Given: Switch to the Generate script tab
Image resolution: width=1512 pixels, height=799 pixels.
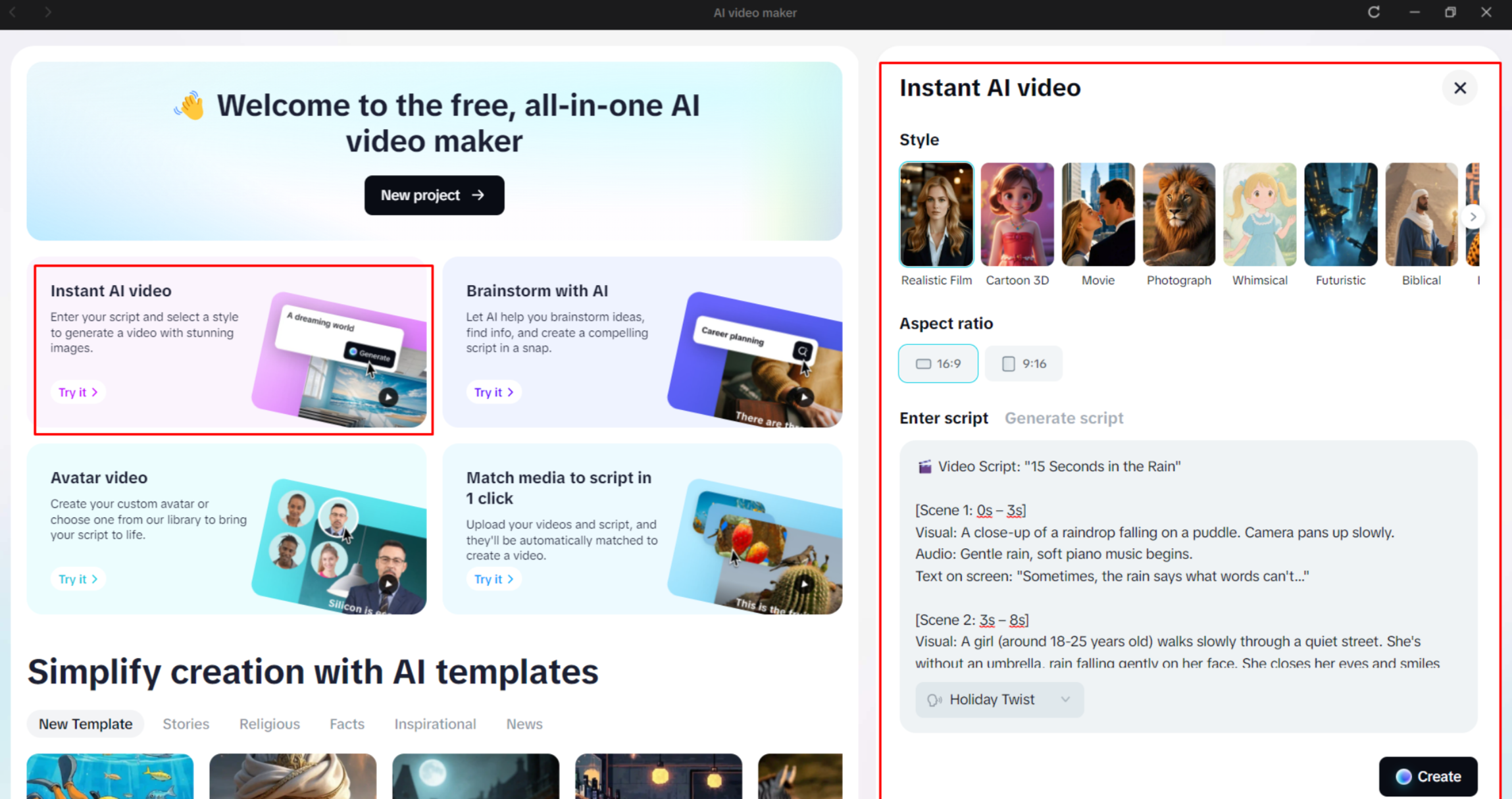Looking at the screenshot, I should click(x=1063, y=418).
